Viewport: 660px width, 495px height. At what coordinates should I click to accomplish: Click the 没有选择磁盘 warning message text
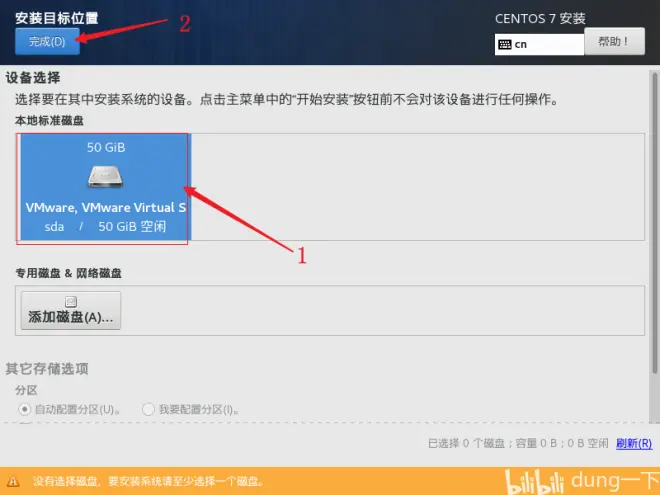pyautogui.click(x=148, y=481)
